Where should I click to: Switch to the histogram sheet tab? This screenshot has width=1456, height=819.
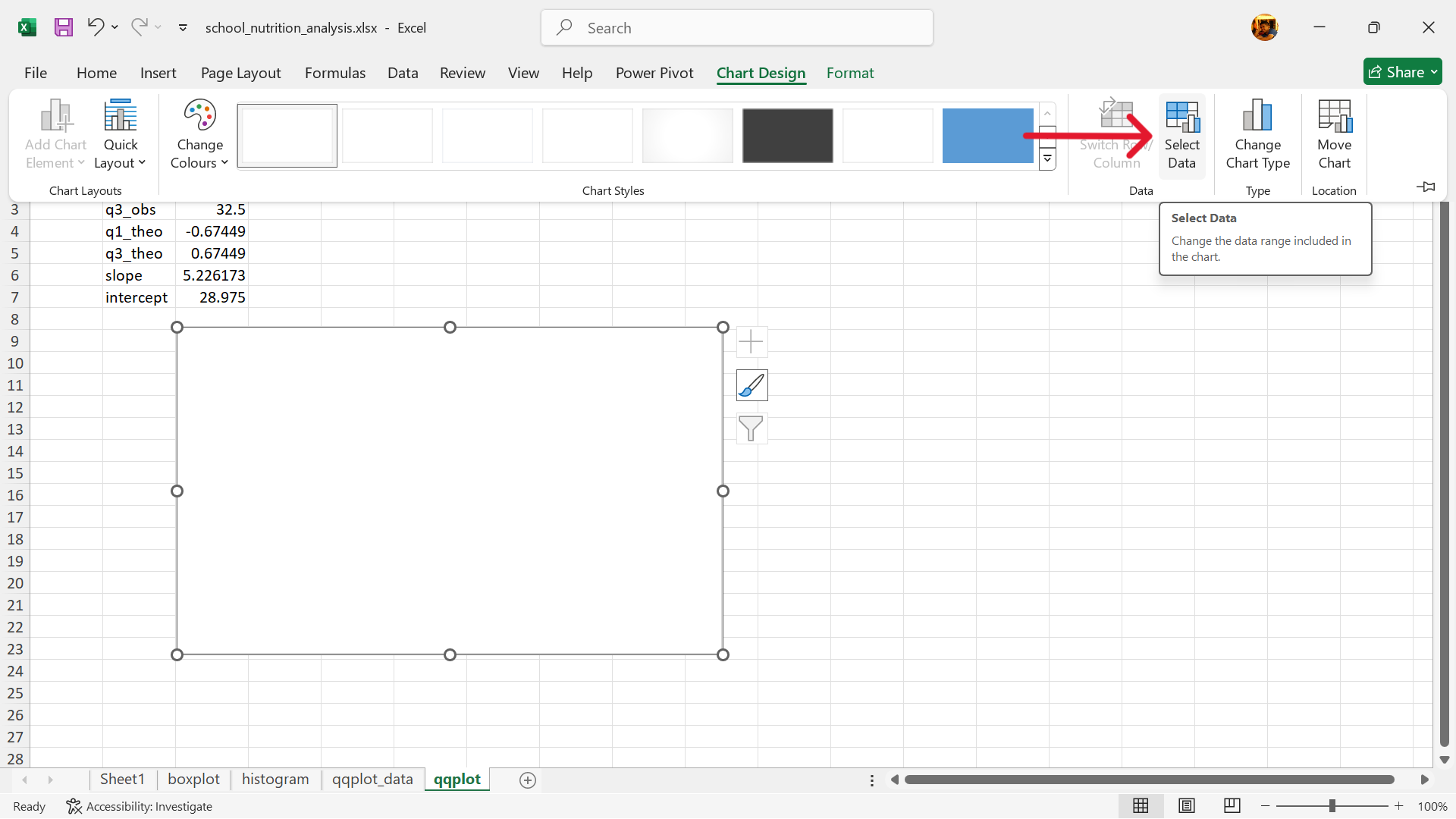click(275, 780)
